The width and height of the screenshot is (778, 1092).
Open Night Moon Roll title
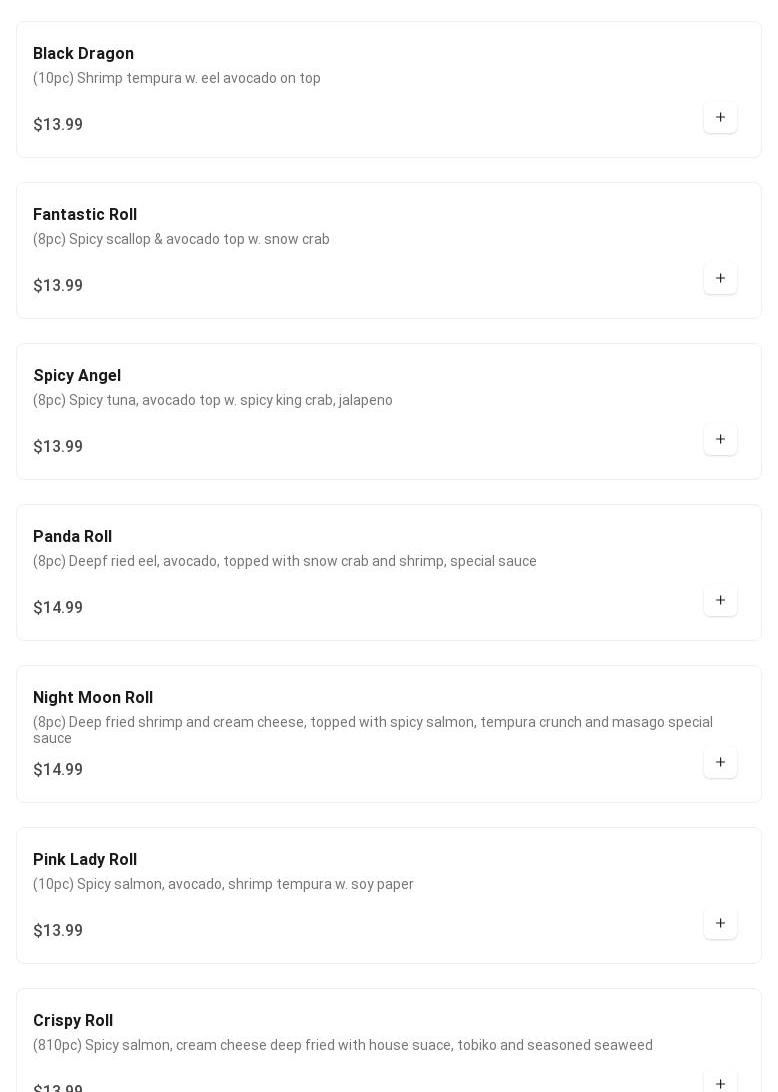(93, 698)
